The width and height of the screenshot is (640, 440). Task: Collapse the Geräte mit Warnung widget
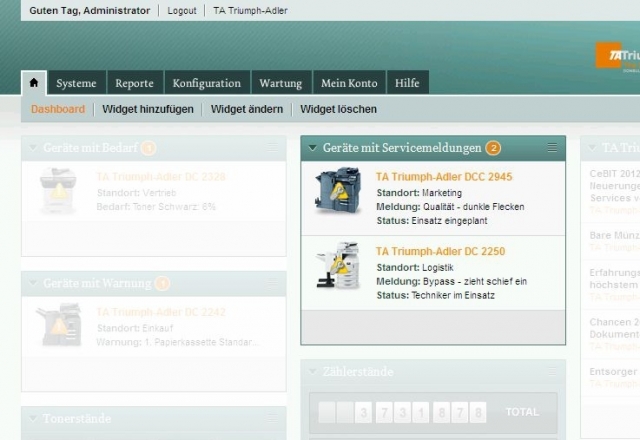click(33, 283)
